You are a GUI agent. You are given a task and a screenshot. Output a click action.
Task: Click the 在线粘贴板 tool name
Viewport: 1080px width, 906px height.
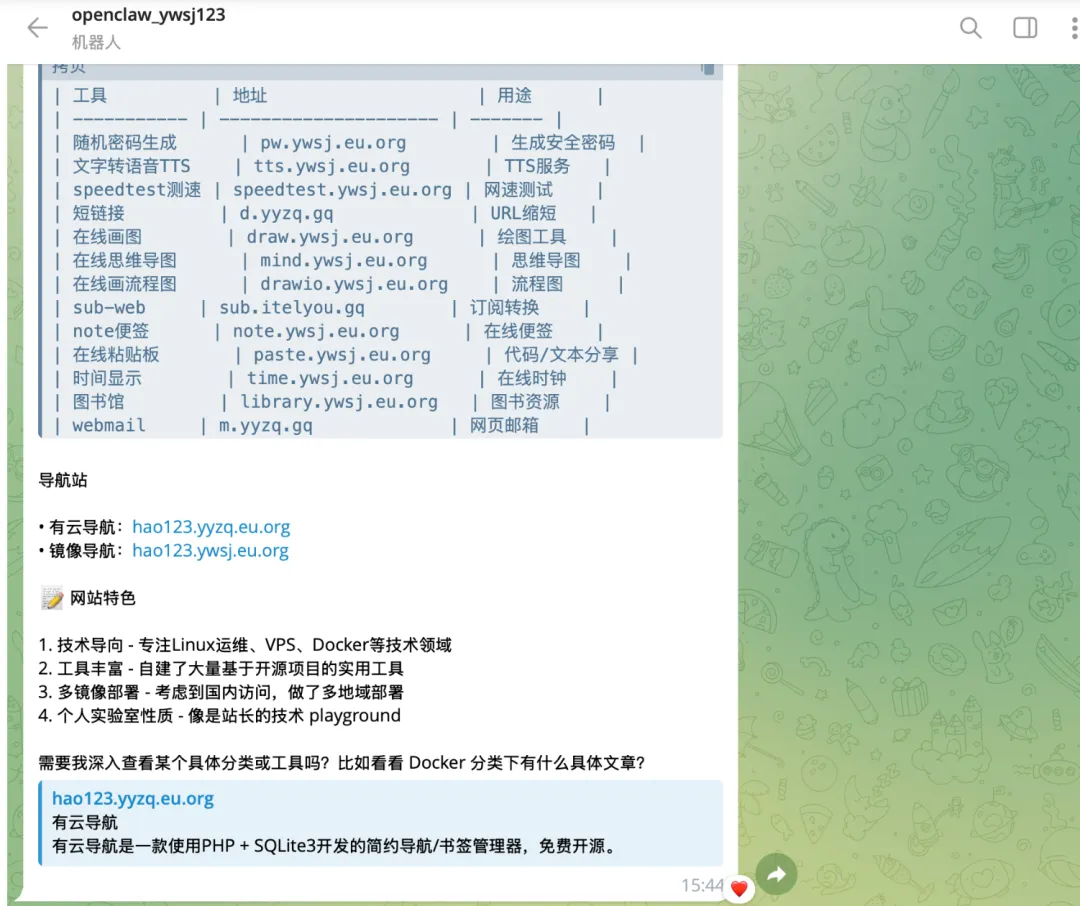[x=116, y=355]
